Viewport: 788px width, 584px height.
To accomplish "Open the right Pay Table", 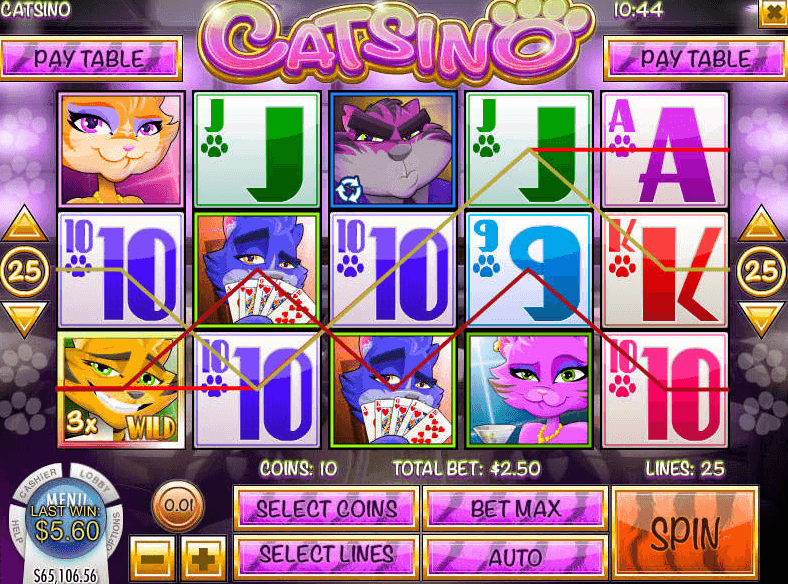I will (x=696, y=59).
